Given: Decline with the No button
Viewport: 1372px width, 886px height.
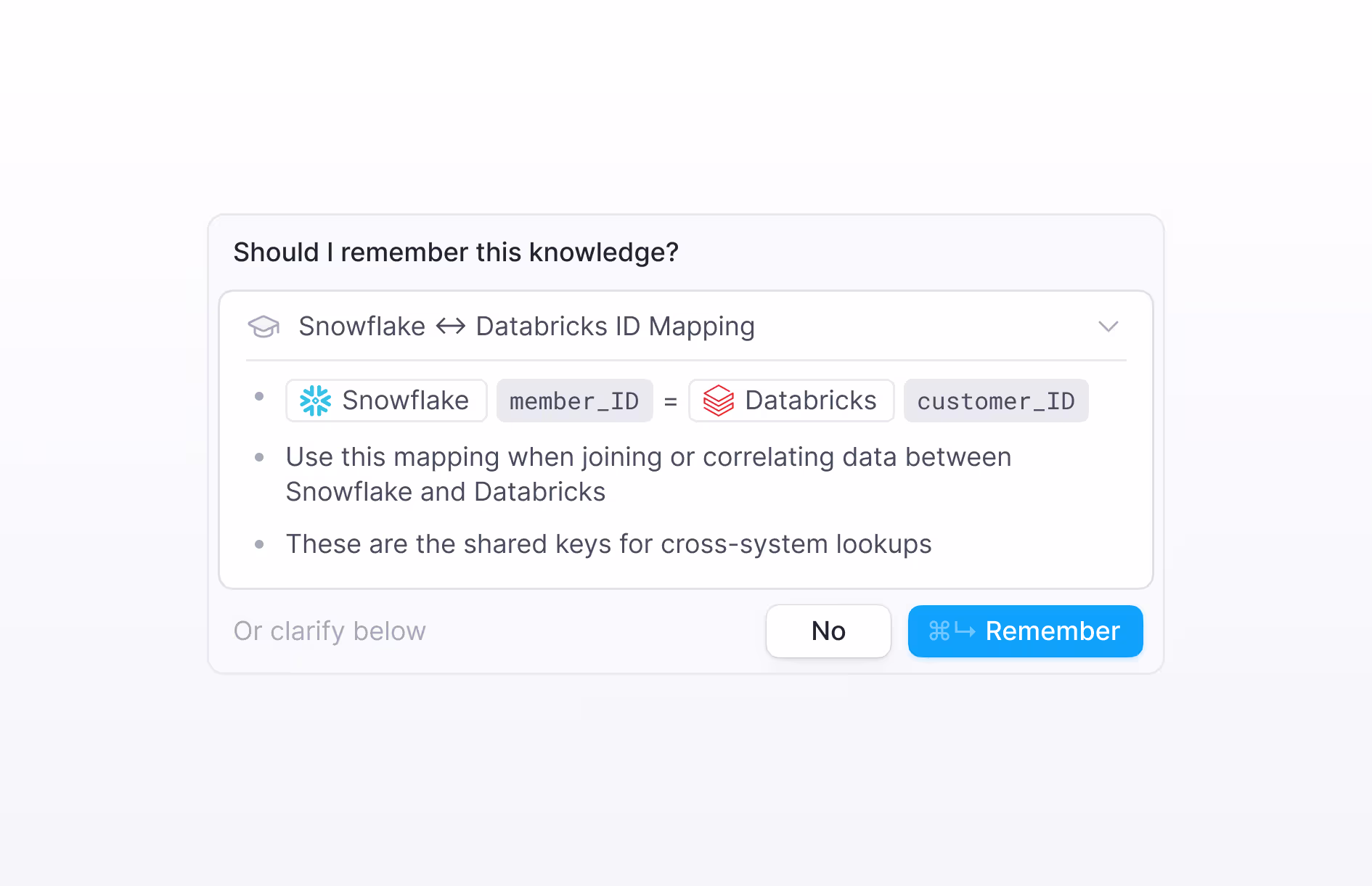Looking at the screenshot, I should tap(828, 631).
